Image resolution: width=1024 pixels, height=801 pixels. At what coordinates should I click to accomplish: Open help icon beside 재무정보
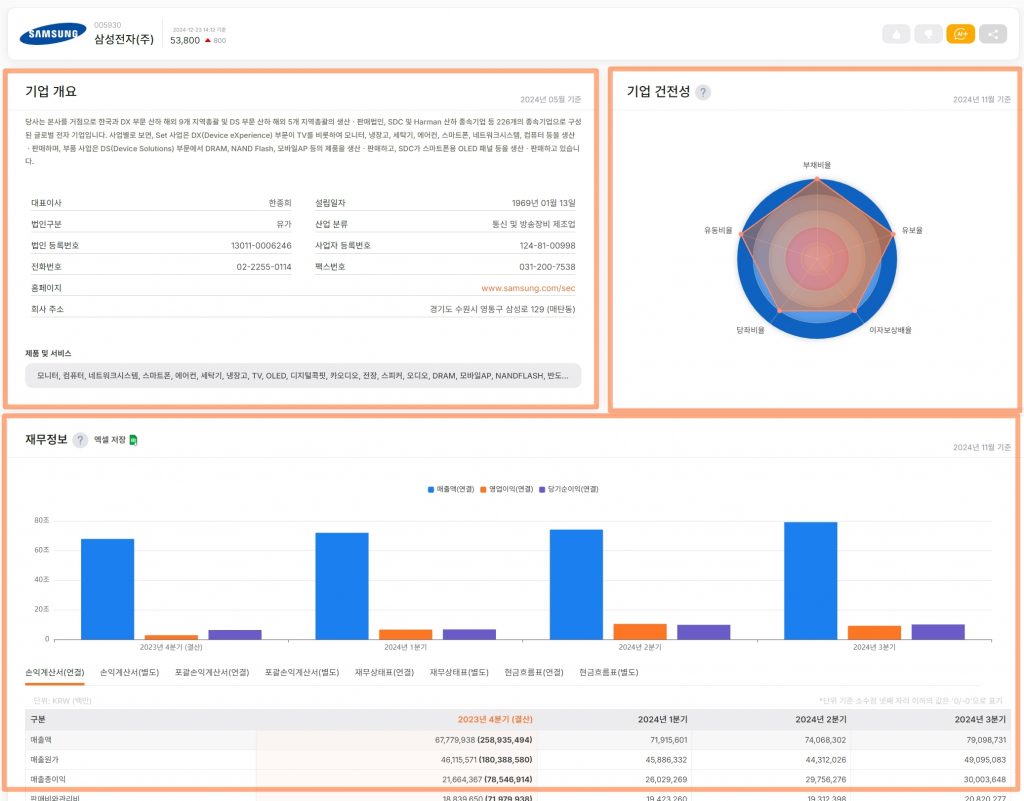point(80,440)
